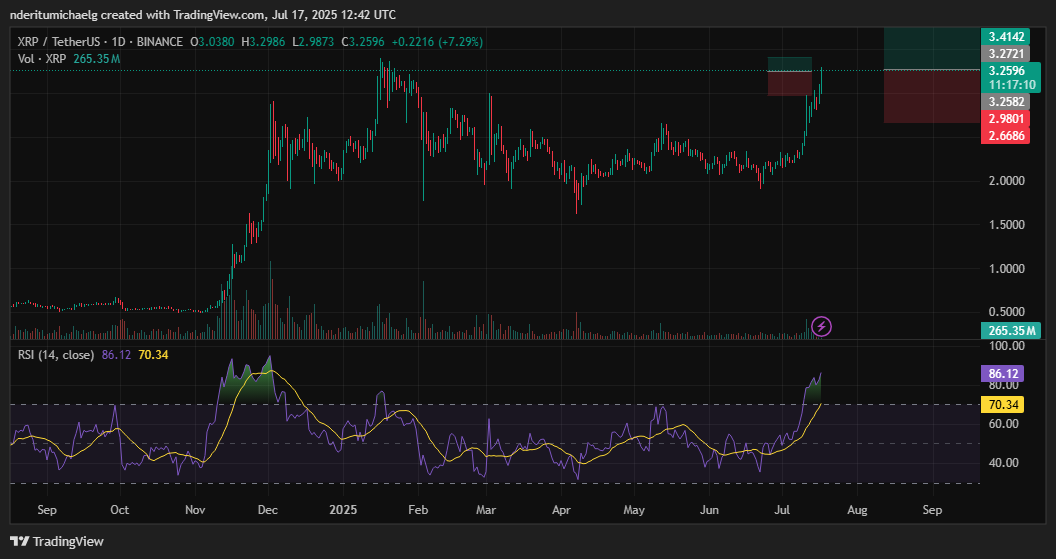Click the red 2.6686 stop price tag
The image size is (1056, 559).
tap(1005, 136)
